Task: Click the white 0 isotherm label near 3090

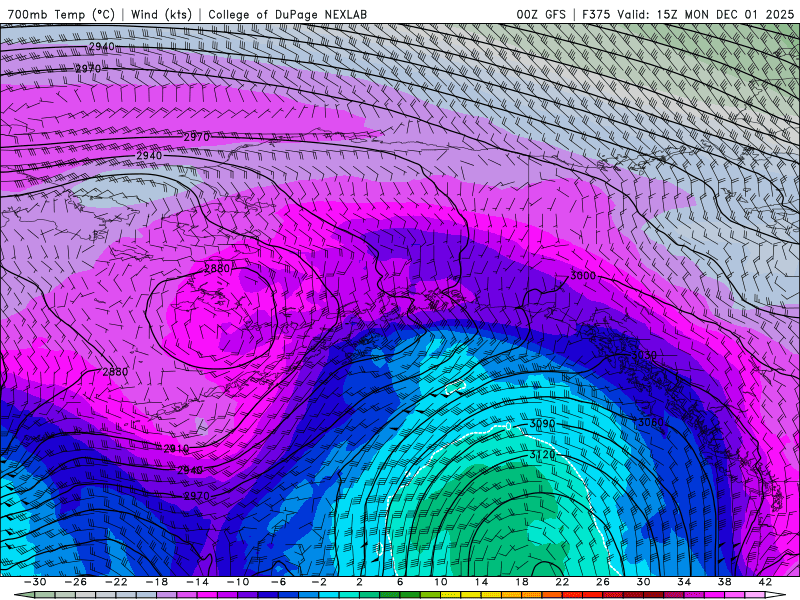Action: pos(508,426)
